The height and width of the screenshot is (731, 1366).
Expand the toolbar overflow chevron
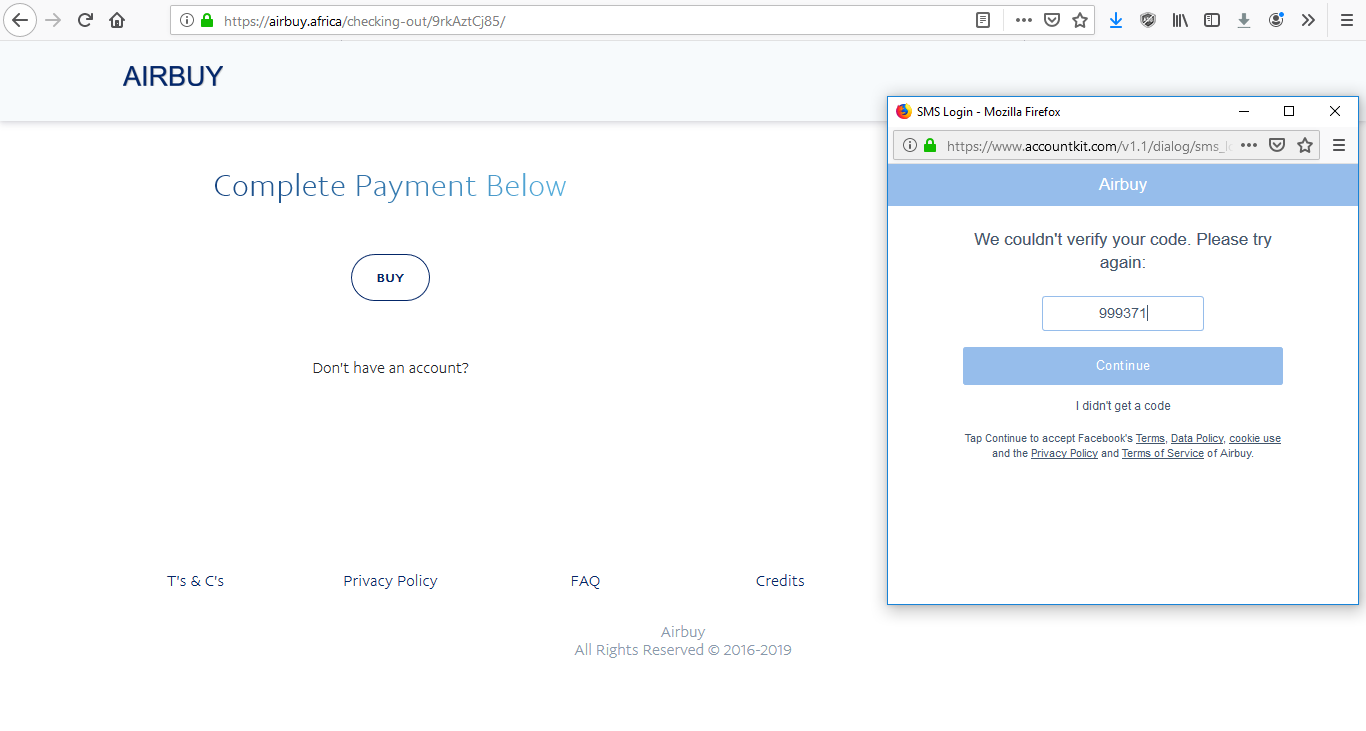tap(1308, 20)
